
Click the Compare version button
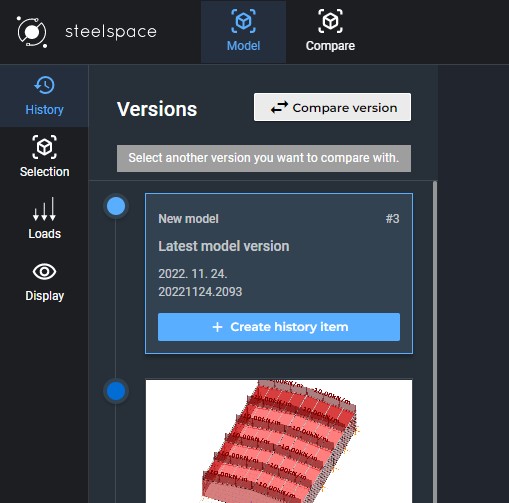coord(332,107)
